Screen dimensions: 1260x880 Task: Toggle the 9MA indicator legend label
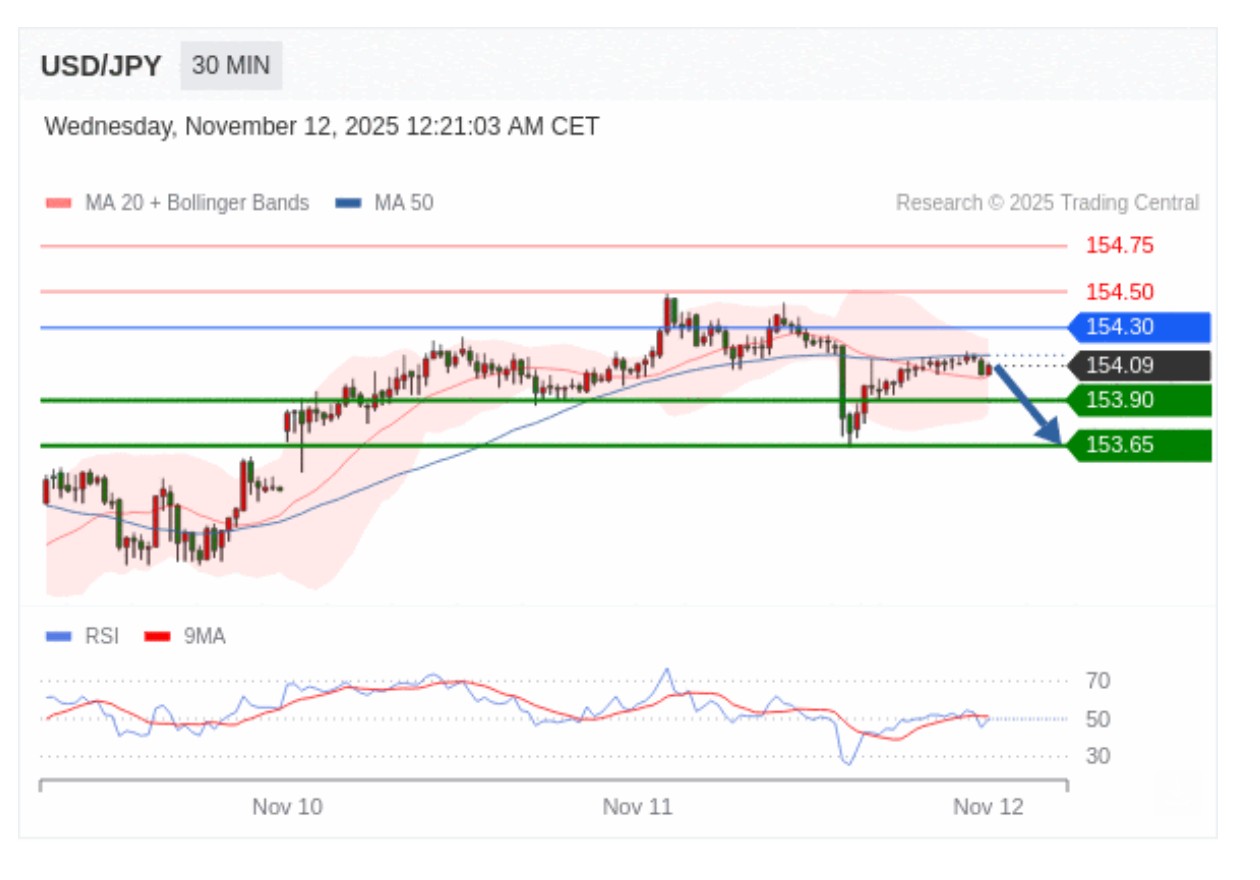[x=205, y=636]
